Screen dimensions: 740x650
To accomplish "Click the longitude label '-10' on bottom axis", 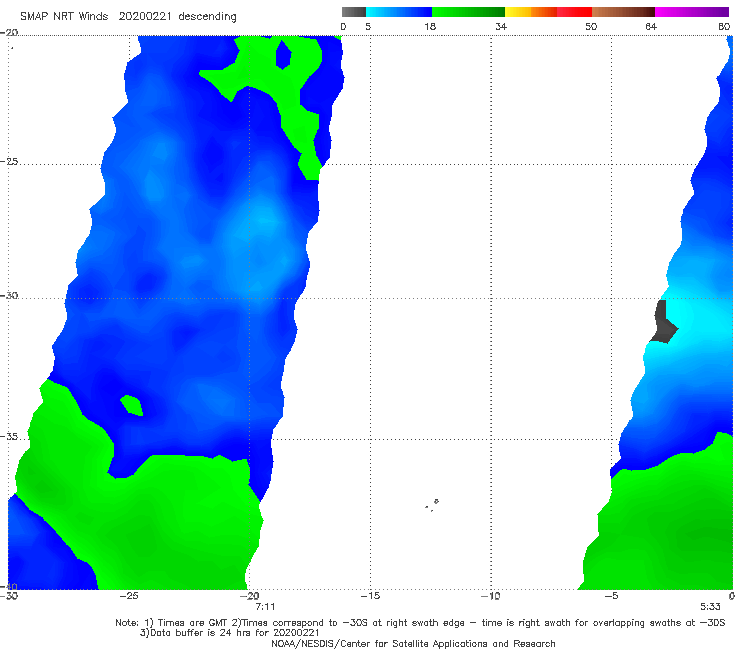I will click(491, 596).
